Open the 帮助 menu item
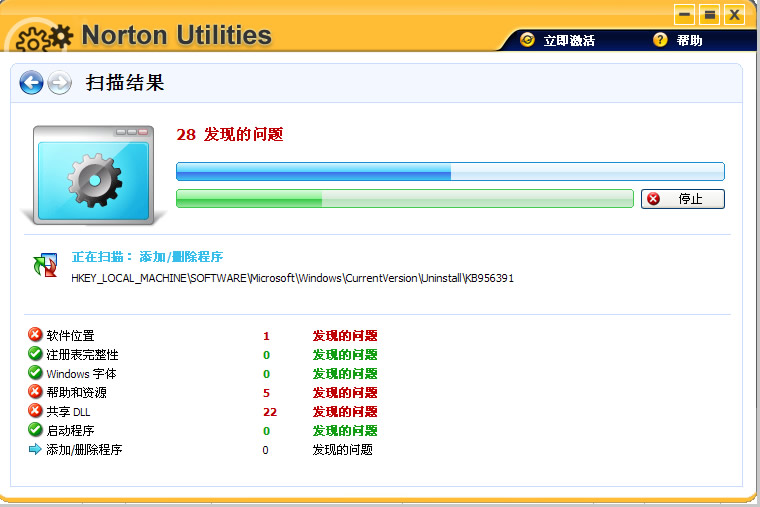 pyautogui.click(x=689, y=40)
